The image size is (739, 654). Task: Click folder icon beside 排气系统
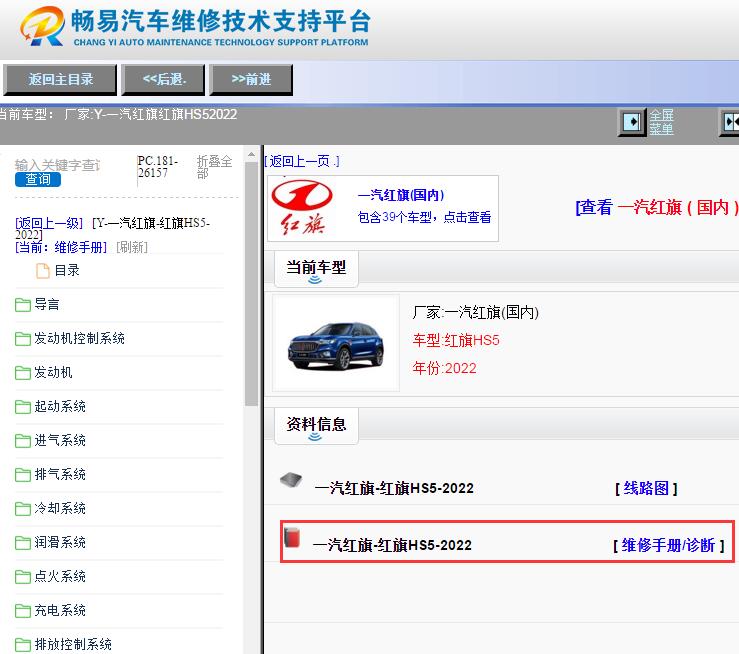click(x=23, y=474)
